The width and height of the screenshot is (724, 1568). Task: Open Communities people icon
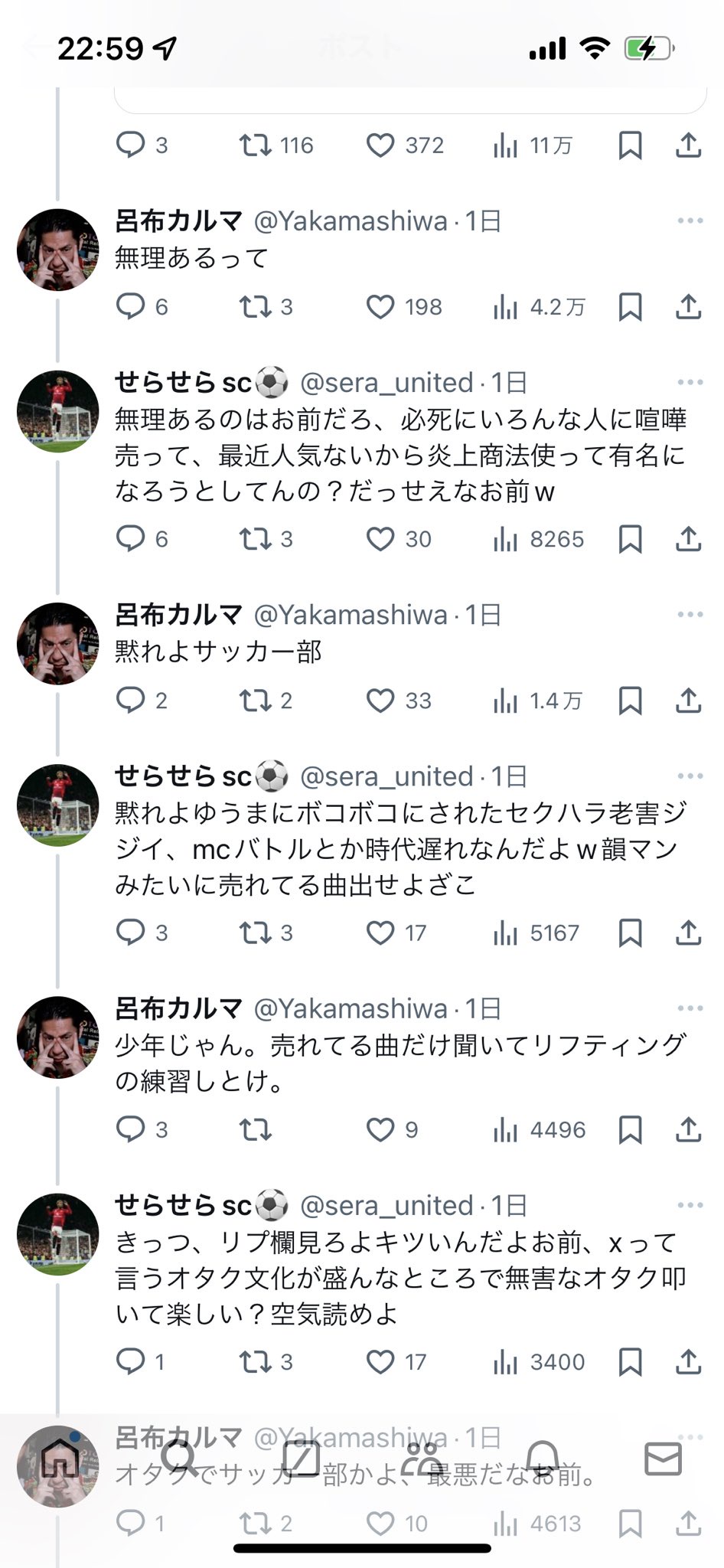pos(422,1459)
